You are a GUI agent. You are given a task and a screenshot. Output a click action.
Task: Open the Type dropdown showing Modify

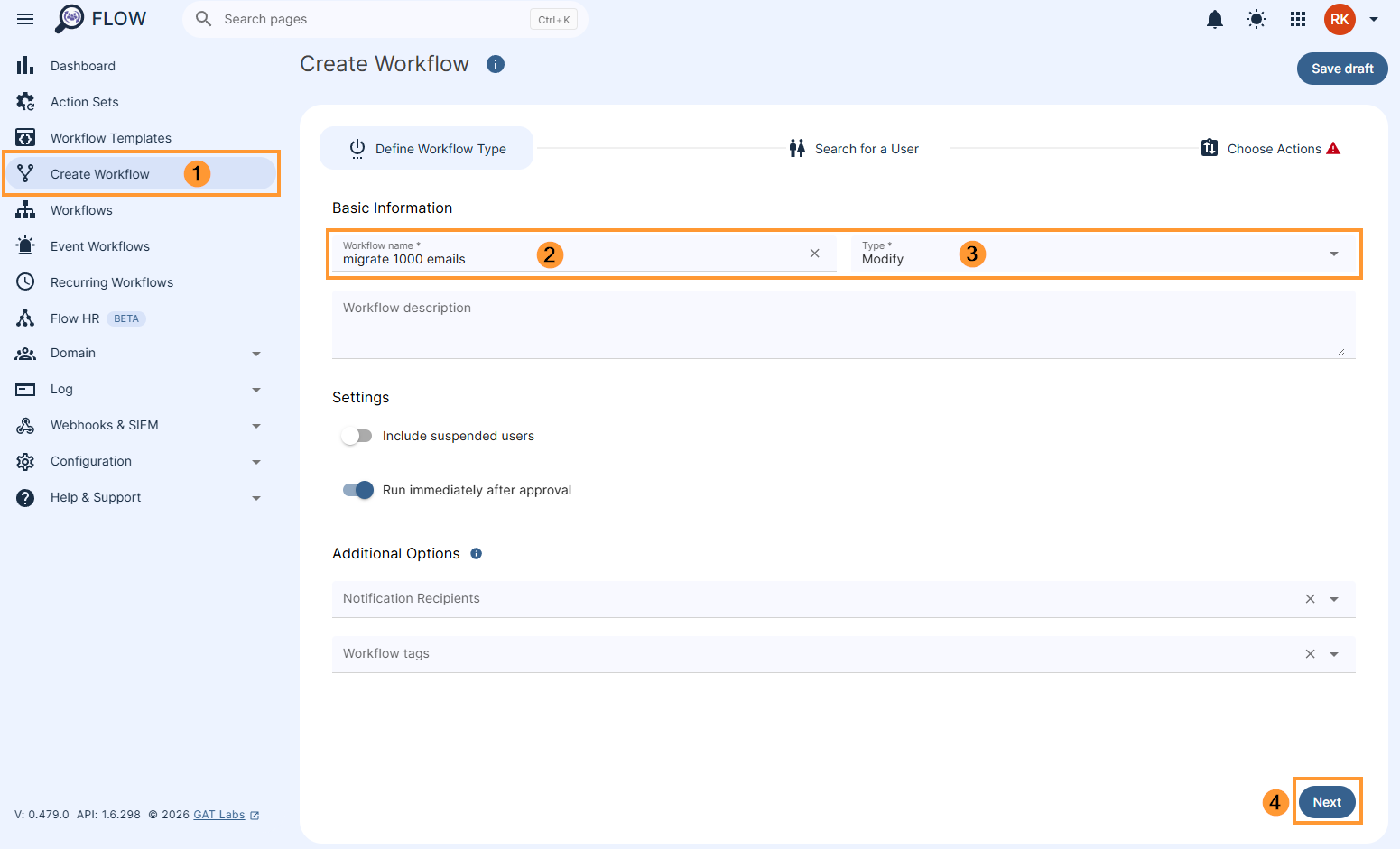(x=1103, y=254)
